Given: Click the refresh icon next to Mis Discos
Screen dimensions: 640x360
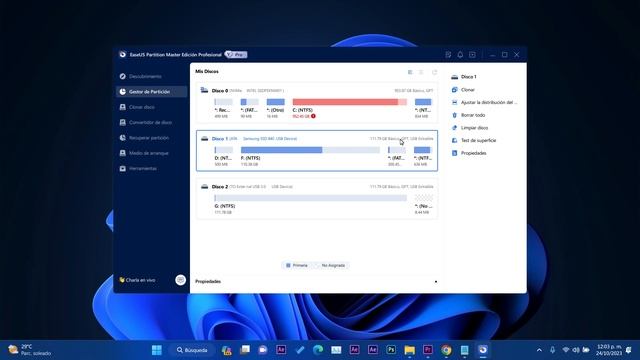Looking at the screenshot, I should [434, 72].
